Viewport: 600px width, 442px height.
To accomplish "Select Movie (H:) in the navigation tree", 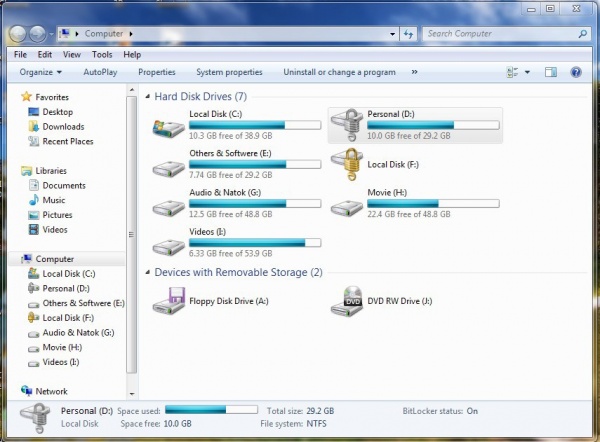I will [55, 347].
